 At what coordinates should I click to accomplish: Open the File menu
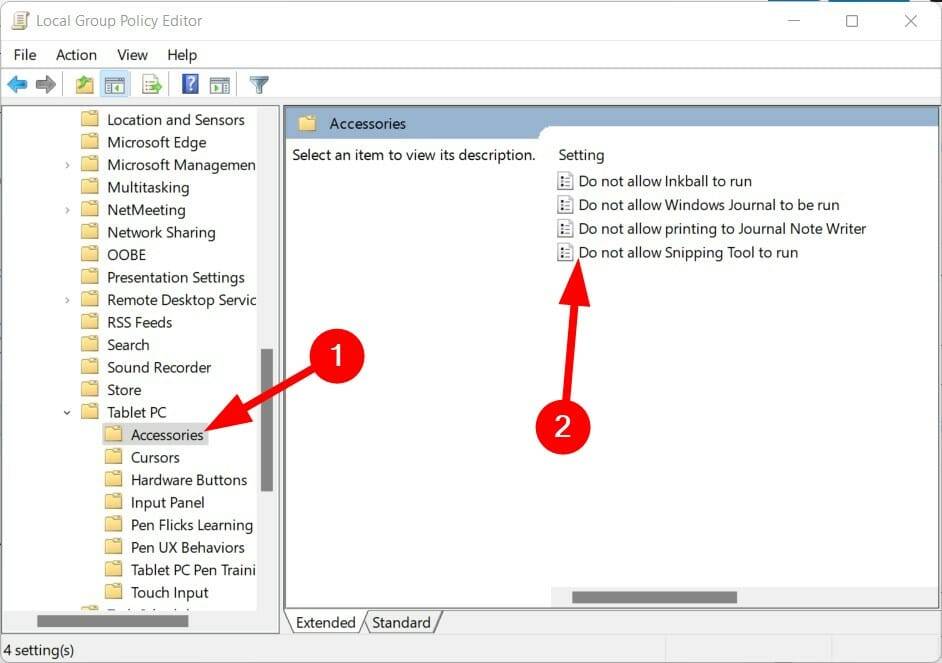click(x=25, y=55)
